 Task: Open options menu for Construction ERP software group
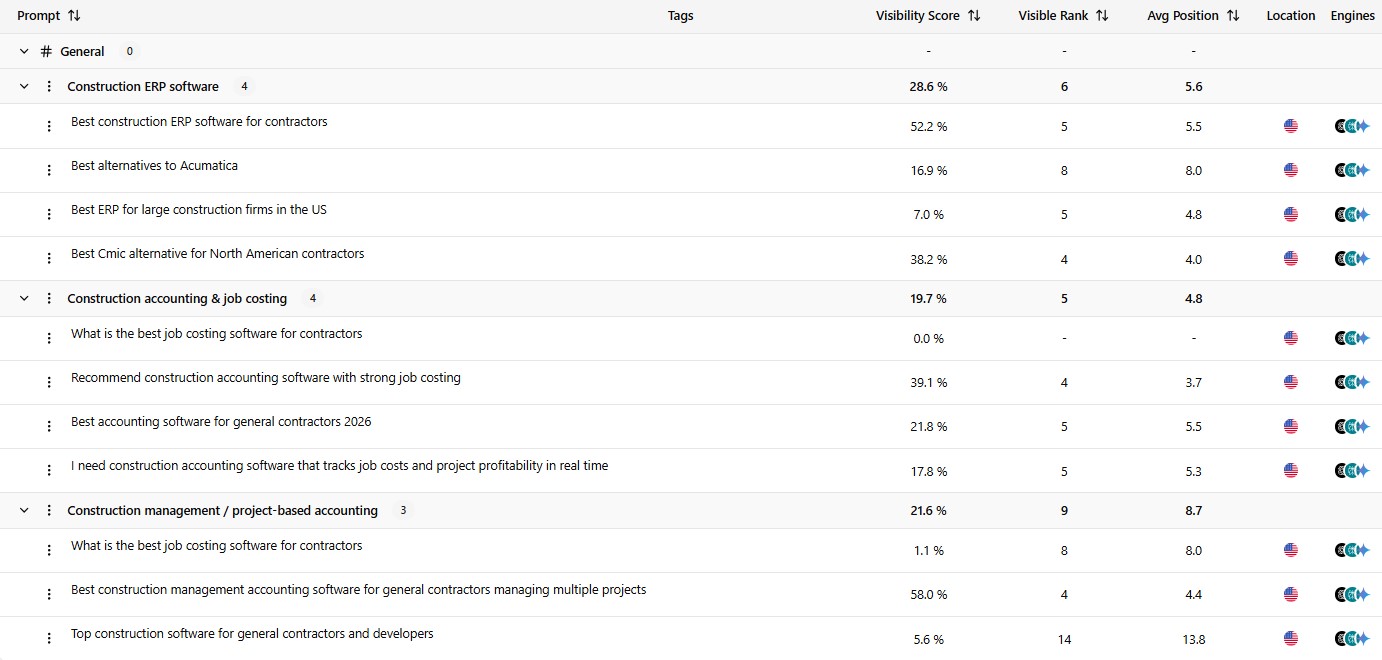click(x=49, y=87)
